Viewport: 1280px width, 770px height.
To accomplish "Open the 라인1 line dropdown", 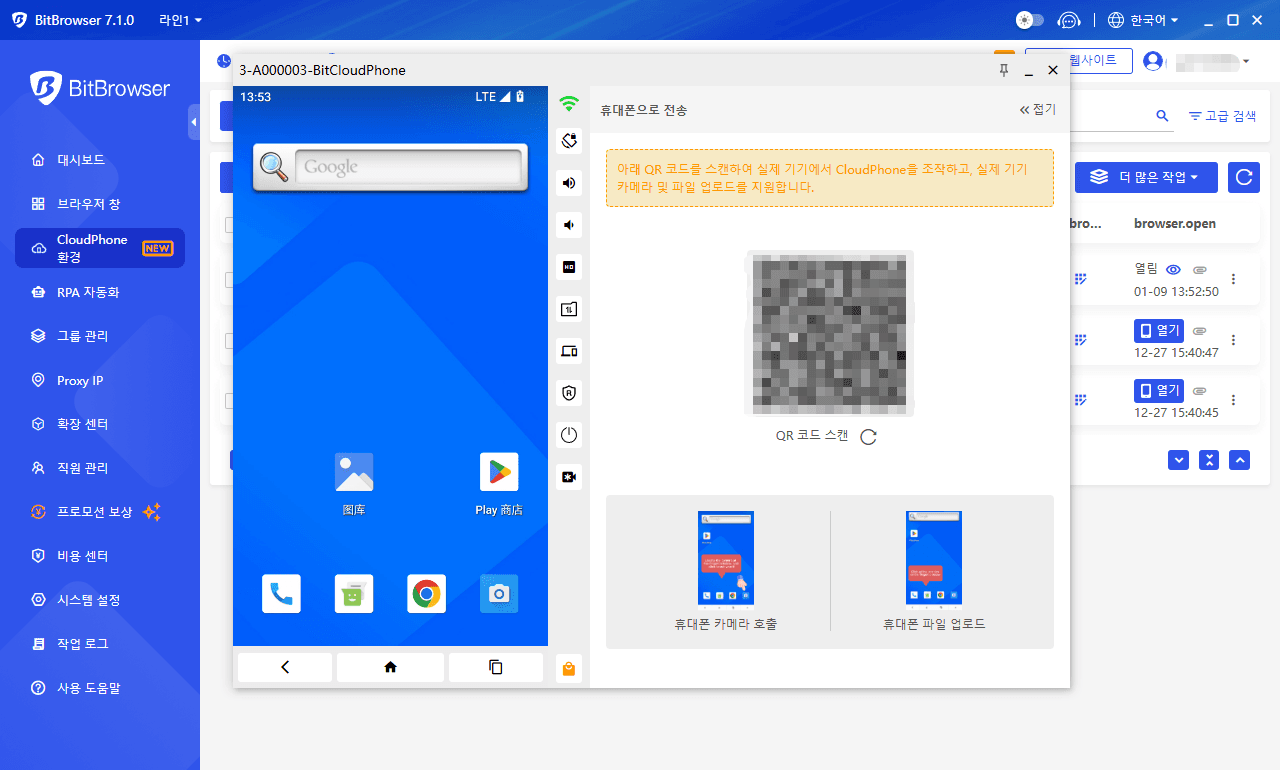I will [x=180, y=20].
